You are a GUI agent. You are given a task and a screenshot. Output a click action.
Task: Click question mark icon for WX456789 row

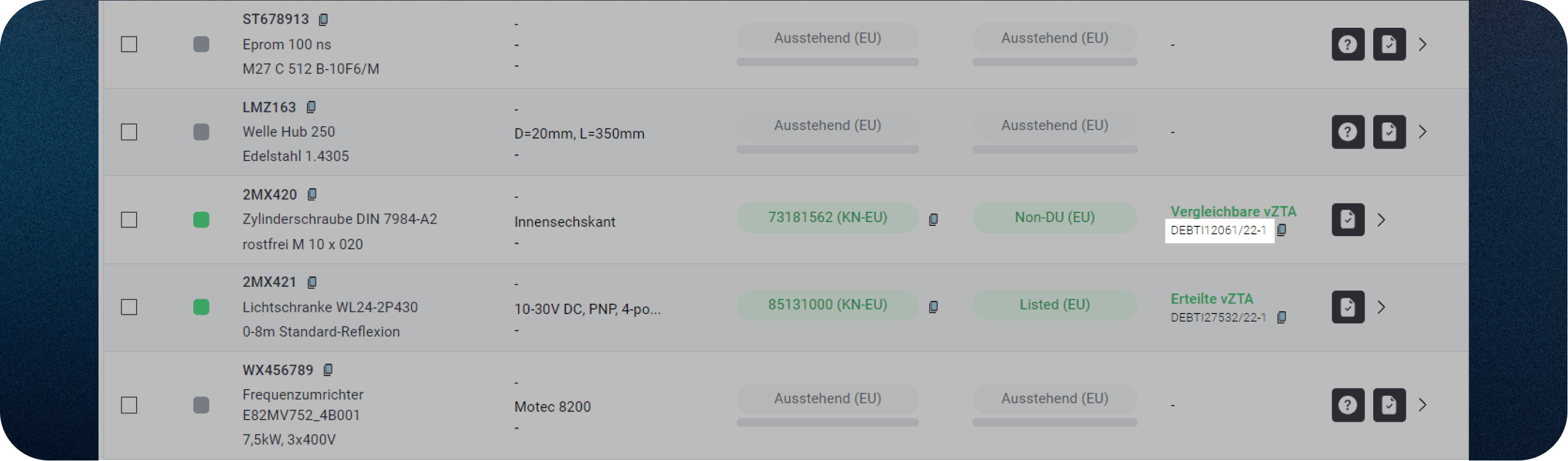coord(1348,405)
